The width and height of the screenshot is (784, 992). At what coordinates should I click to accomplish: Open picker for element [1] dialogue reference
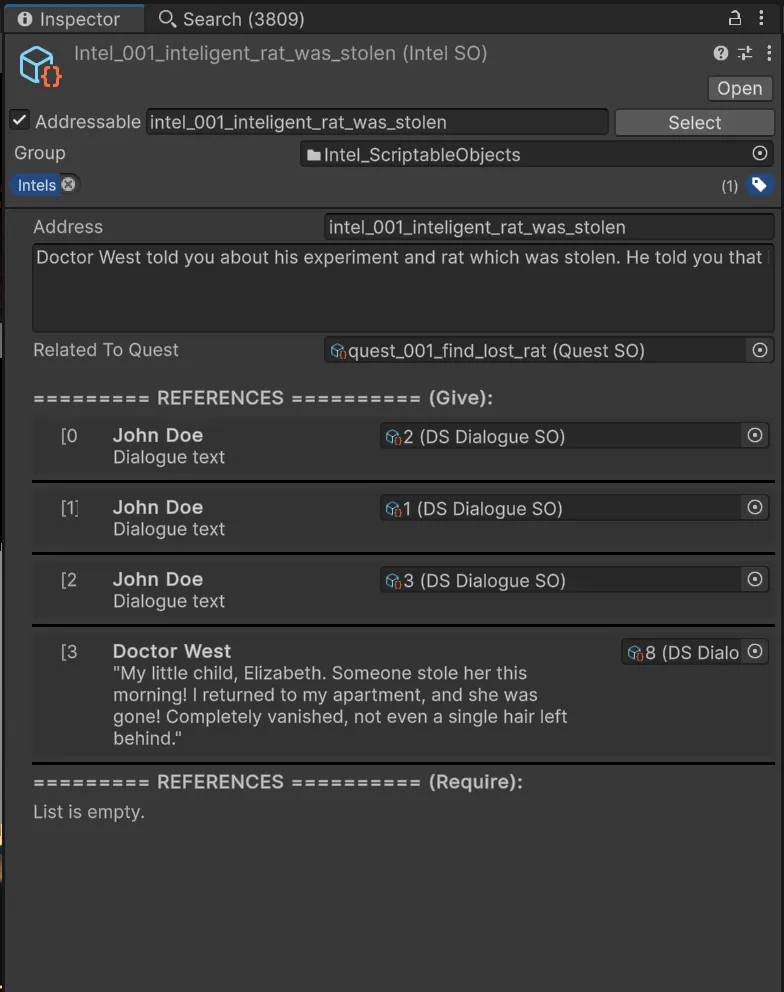[756, 507]
